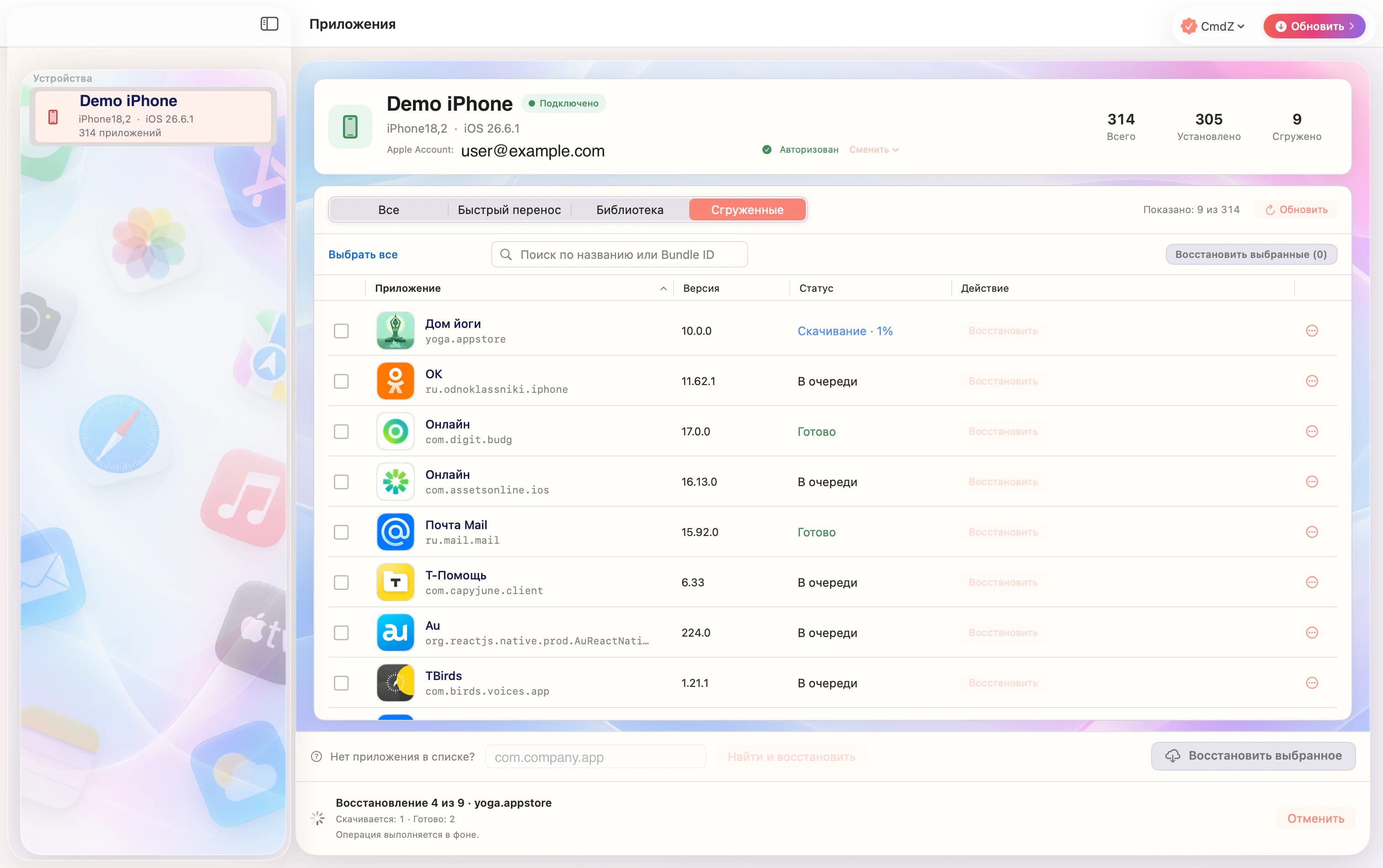
Task: Click the com.assetsonline.ios app icon
Action: (395, 482)
